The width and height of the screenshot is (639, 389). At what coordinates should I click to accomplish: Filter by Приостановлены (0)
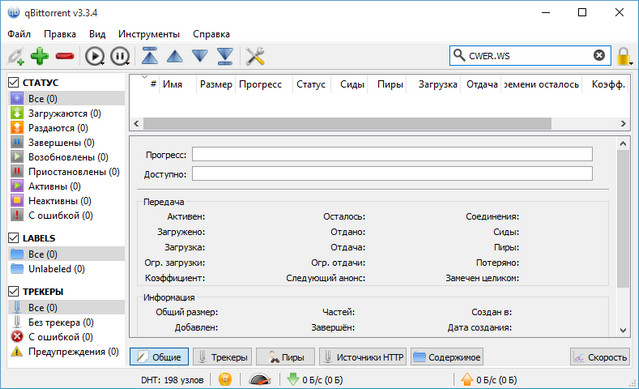(x=66, y=171)
